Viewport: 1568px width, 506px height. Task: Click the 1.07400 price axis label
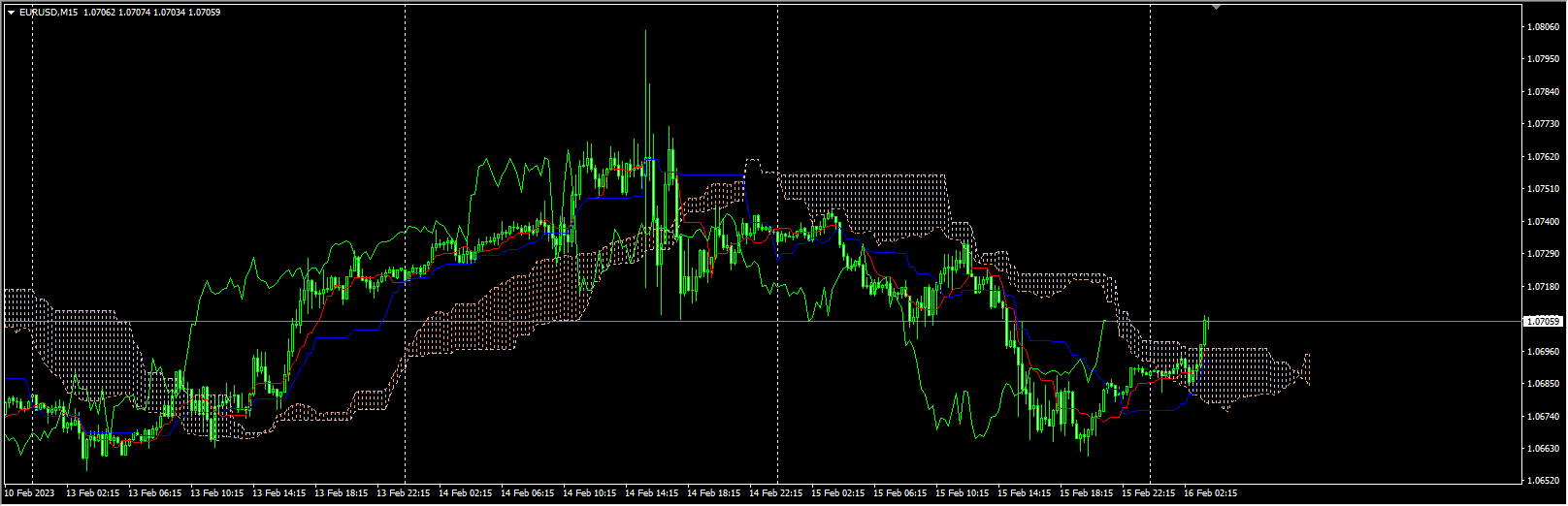coord(1543,222)
